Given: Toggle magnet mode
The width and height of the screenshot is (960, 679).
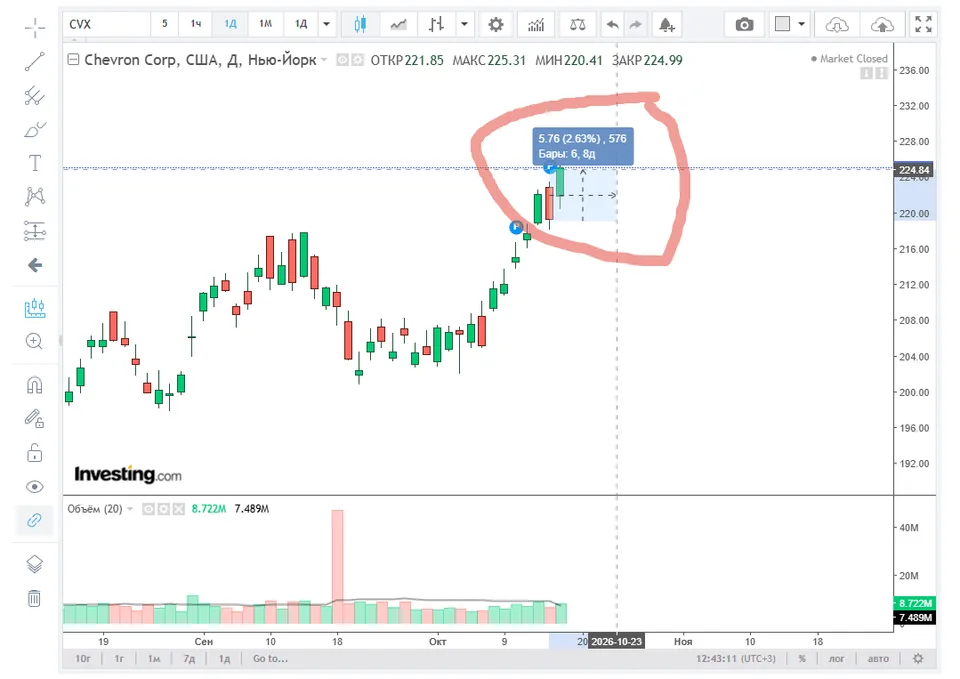Looking at the screenshot, I should click(35, 385).
